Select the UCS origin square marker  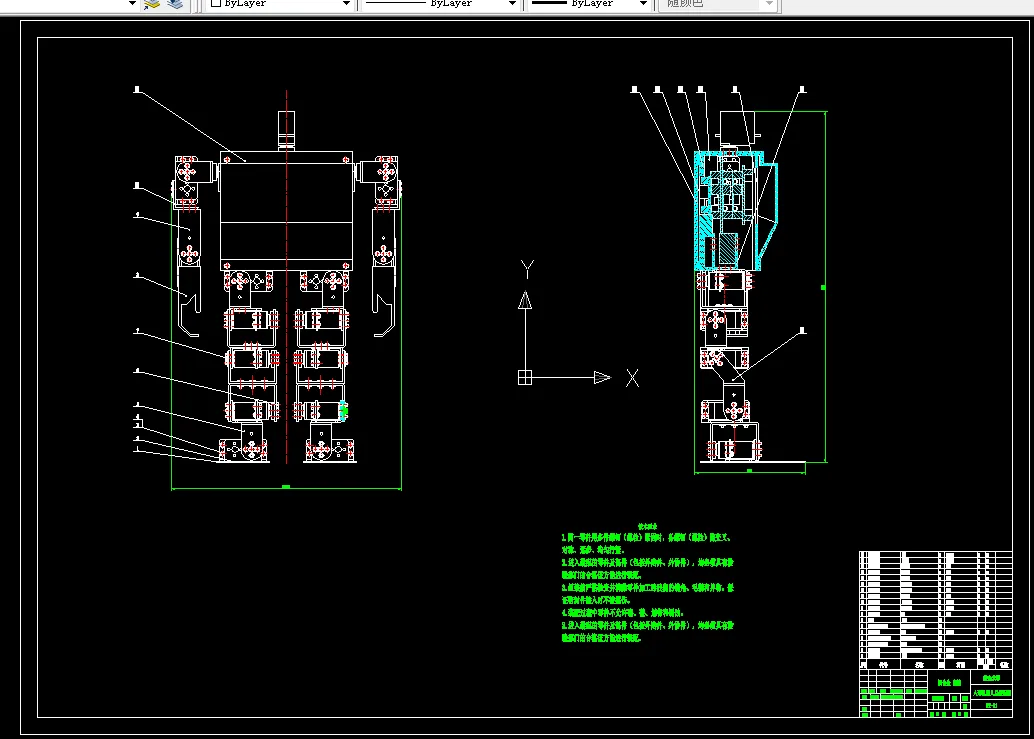coord(525,378)
